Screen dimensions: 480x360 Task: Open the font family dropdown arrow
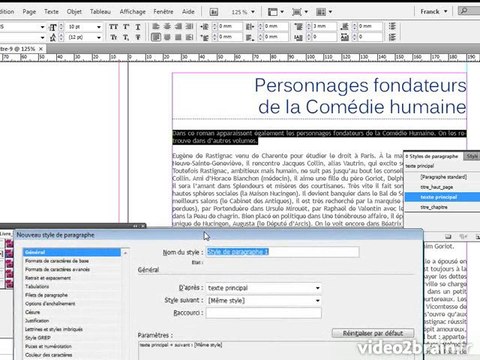[x=42, y=27]
